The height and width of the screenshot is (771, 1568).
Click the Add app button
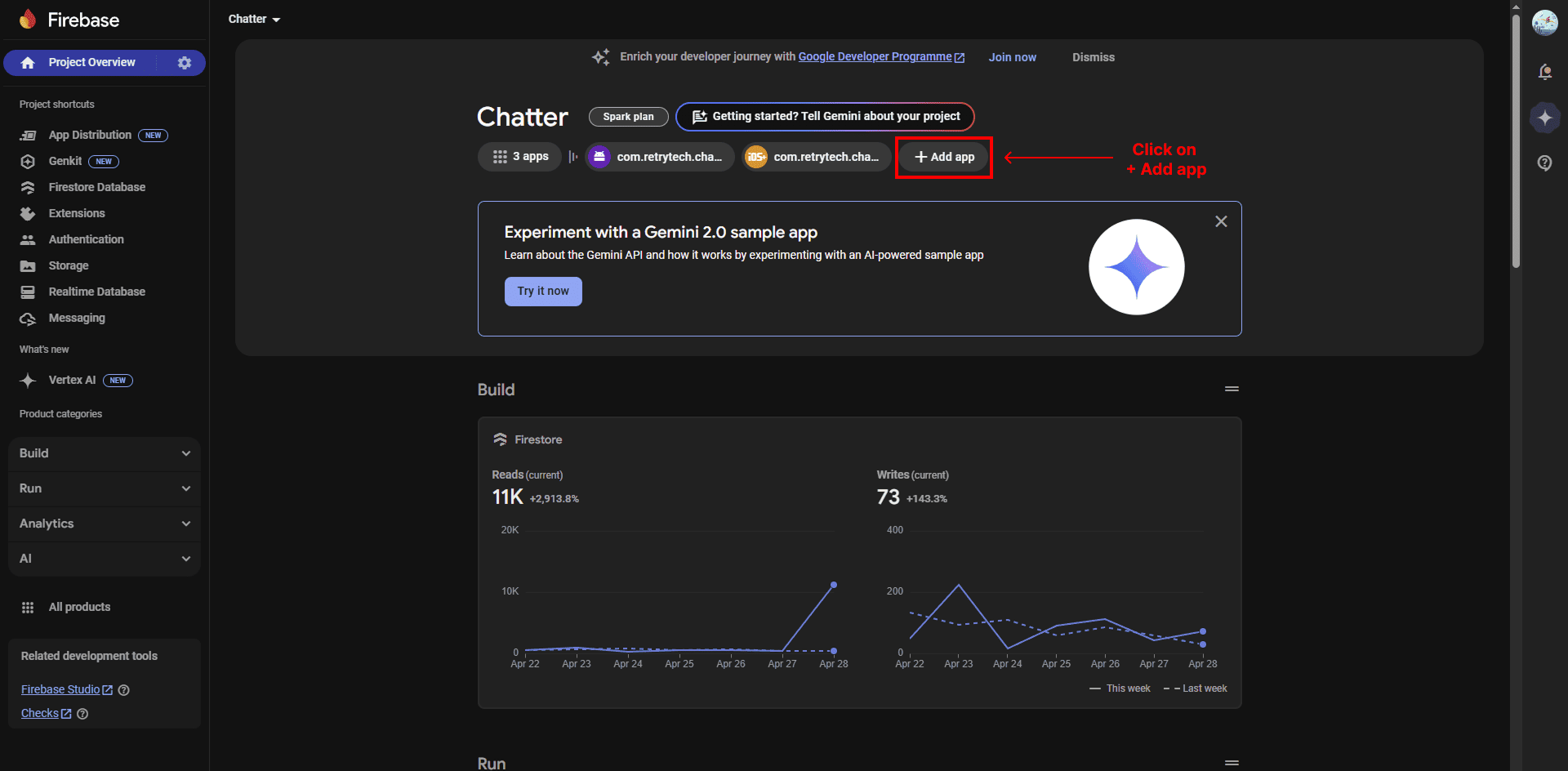(x=943, y=157)
